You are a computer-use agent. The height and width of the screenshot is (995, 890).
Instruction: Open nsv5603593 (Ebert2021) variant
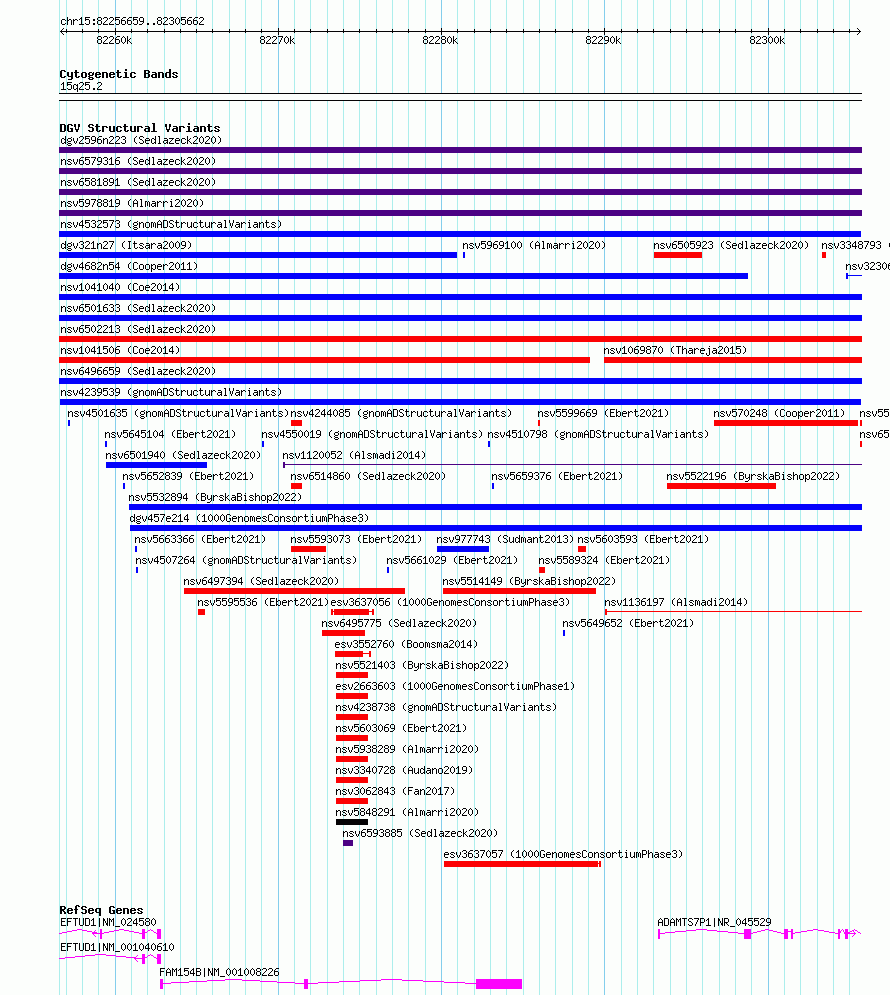[643, 539]
